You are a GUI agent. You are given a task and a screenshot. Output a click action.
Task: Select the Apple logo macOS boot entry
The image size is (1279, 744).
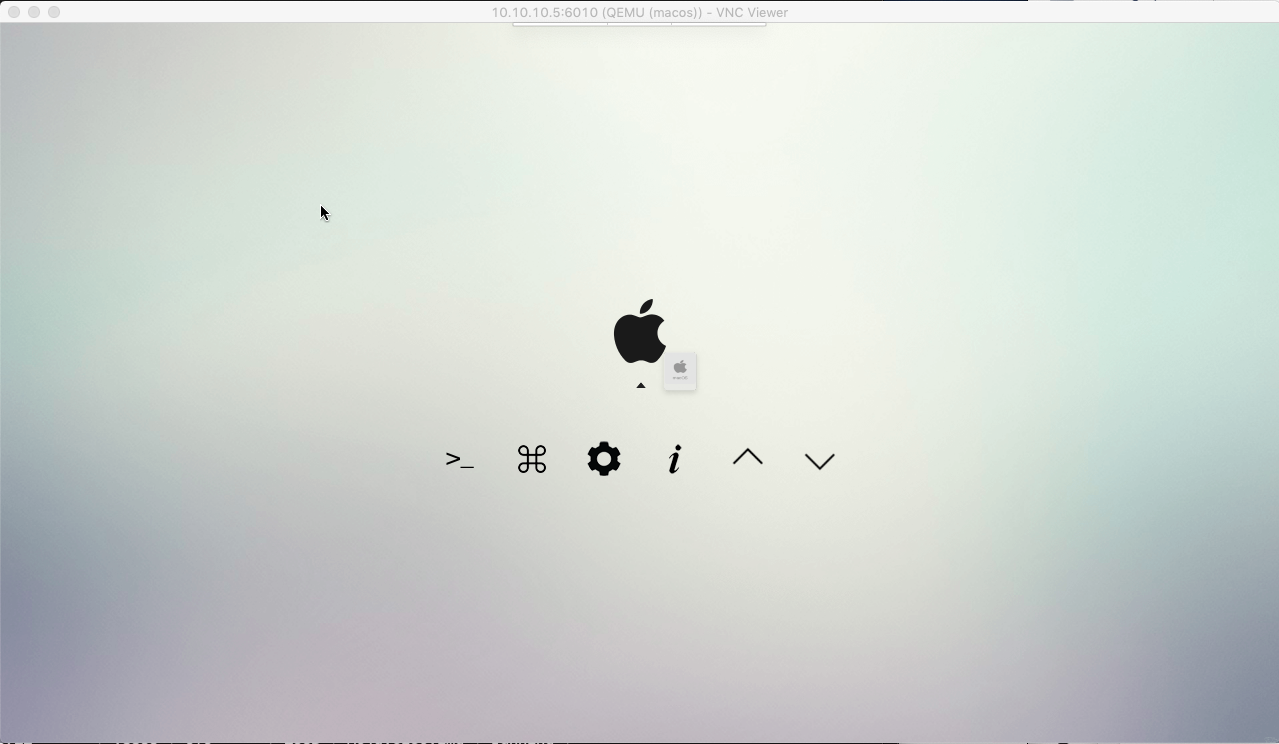click(x=640, y=332)
